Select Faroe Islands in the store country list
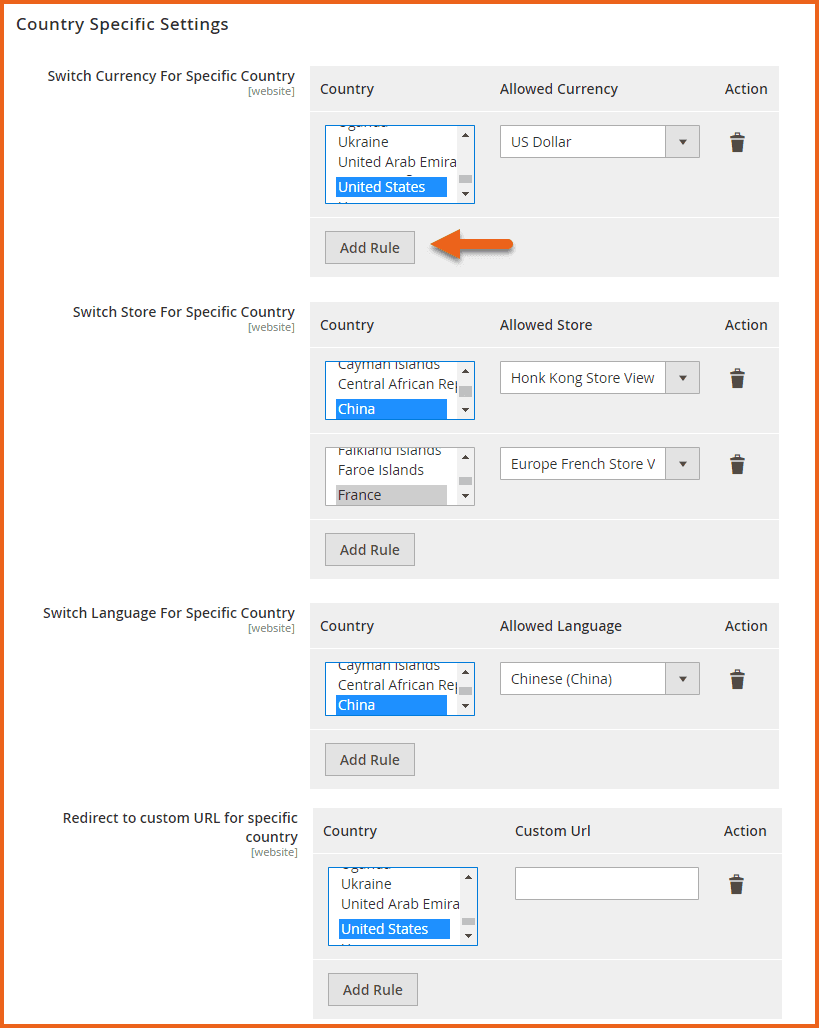Image resolution: width=819 pixels, height=1028 pixels. pos(381,470)
